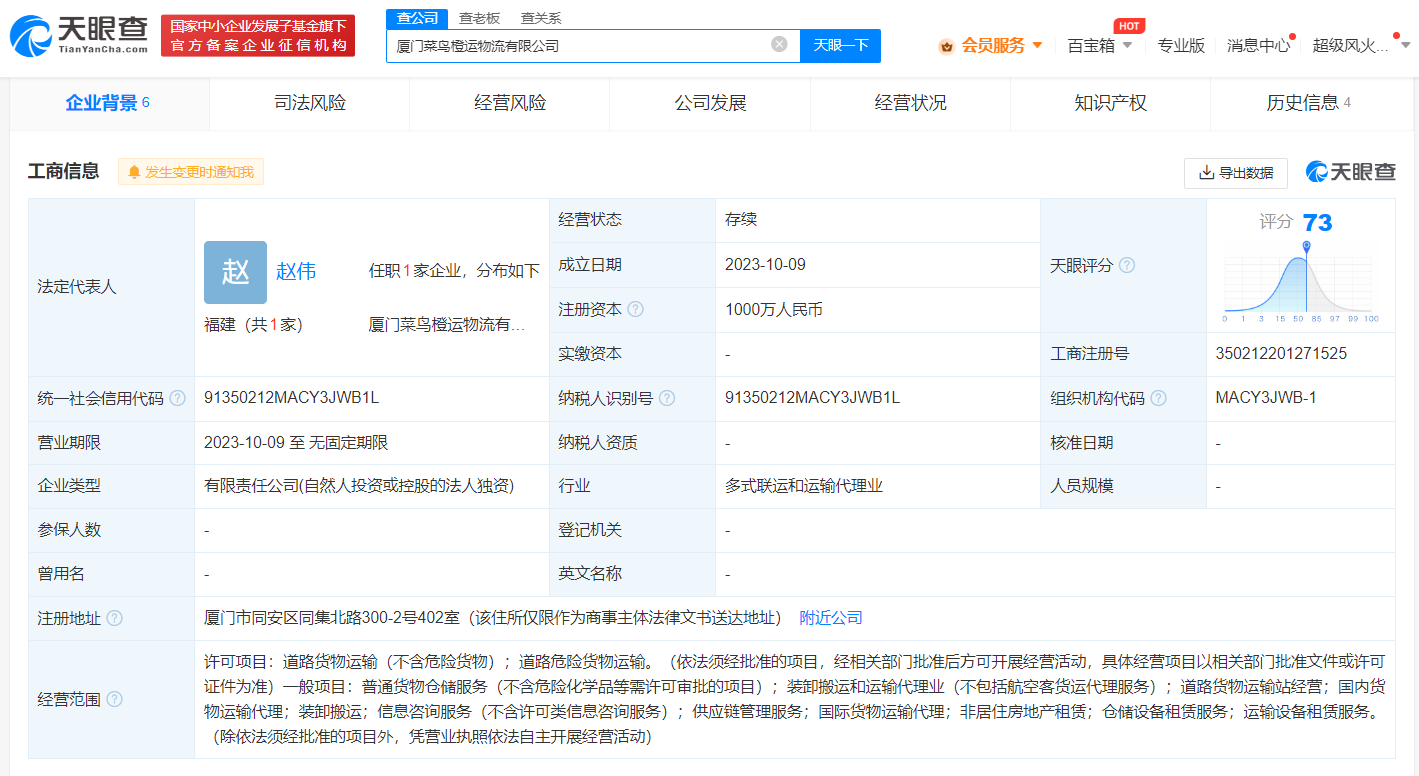
Task: Open the user account dropdown 超级风火
Action: [1361, 45]
